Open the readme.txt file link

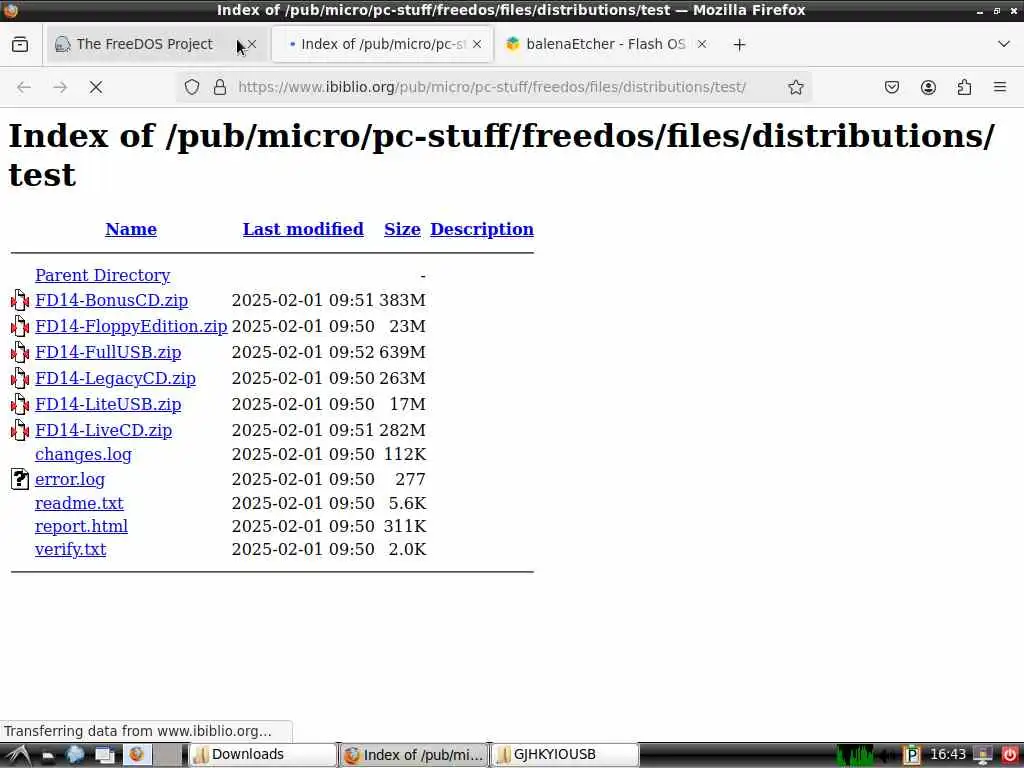79,503
